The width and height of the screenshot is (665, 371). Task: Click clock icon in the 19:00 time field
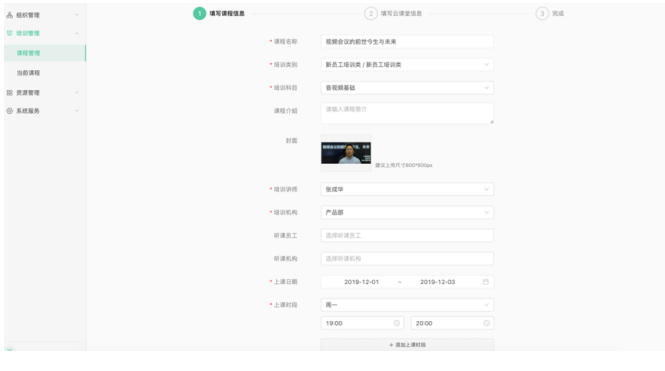coord(397,323)
